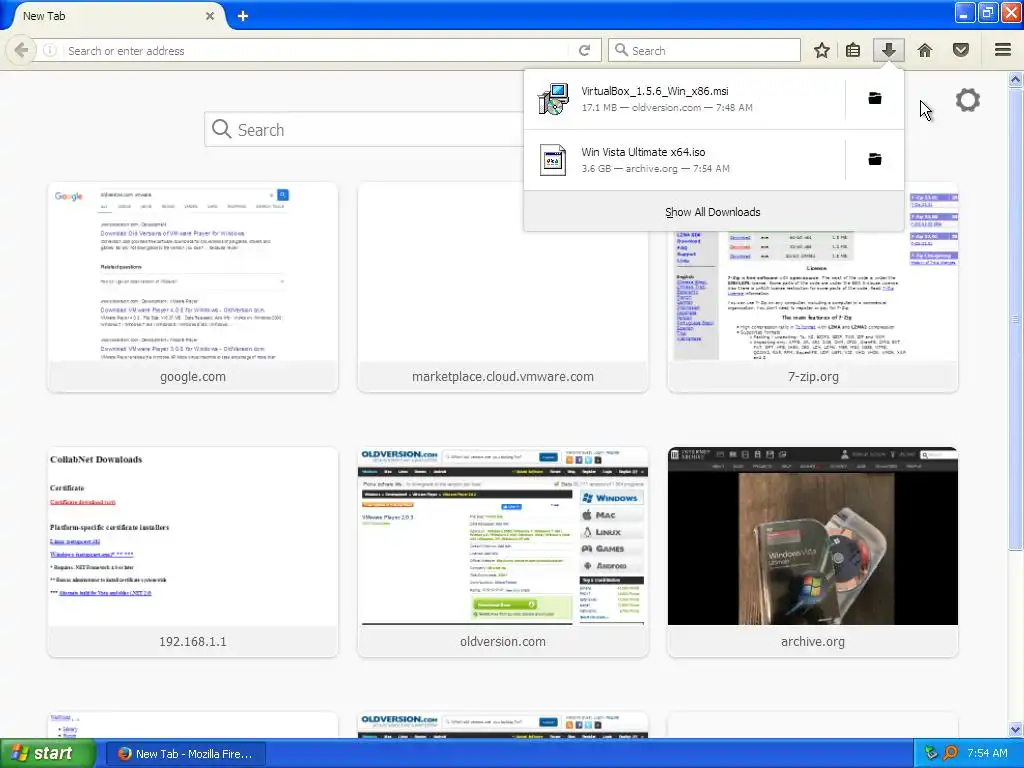This screenshot has height=768, width=1024.
Task: Click the site info icon in address bar
Action: coord(50,50)
